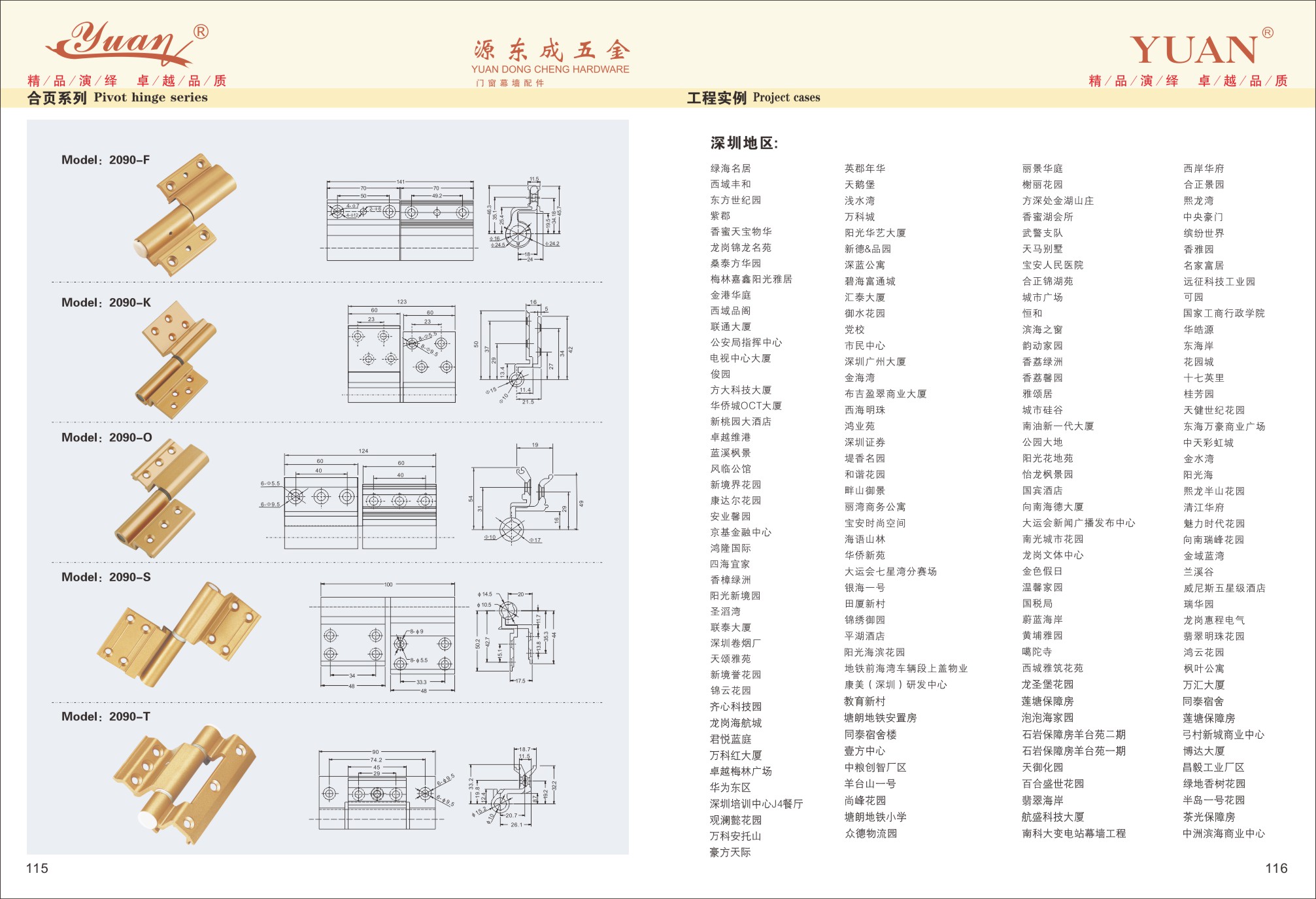Click page number 115
This screenshot has width=1316, height=899.
(37, 868)
